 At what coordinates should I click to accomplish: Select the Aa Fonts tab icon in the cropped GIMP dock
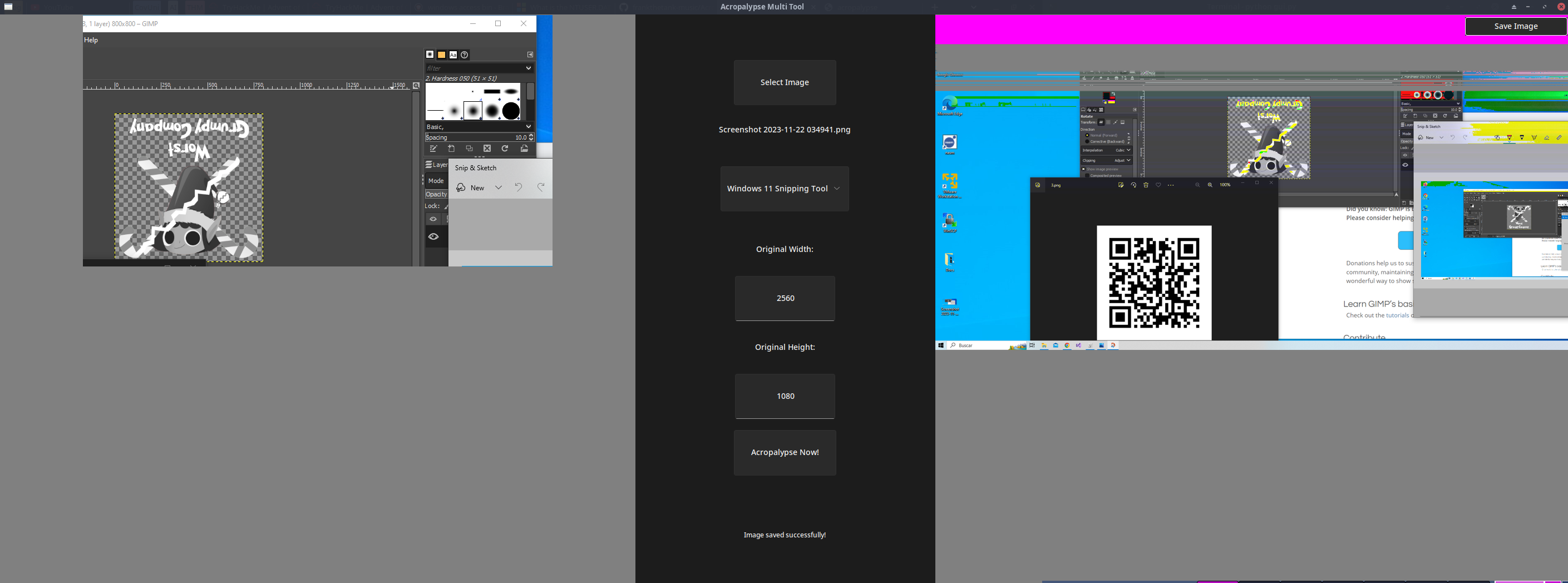pyautogui.click(x=453, y=55)
